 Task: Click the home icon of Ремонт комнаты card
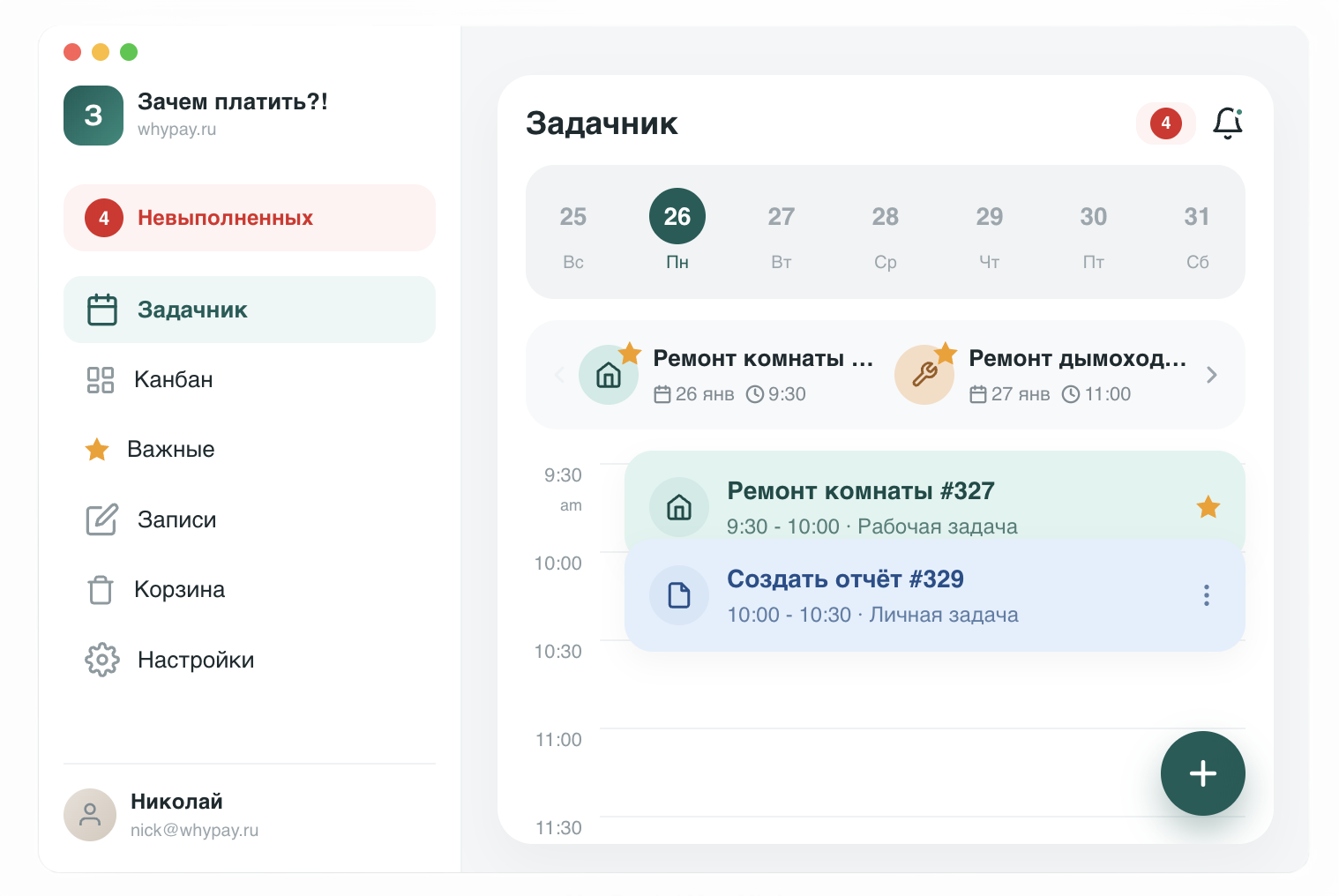(x=609, y=376)
